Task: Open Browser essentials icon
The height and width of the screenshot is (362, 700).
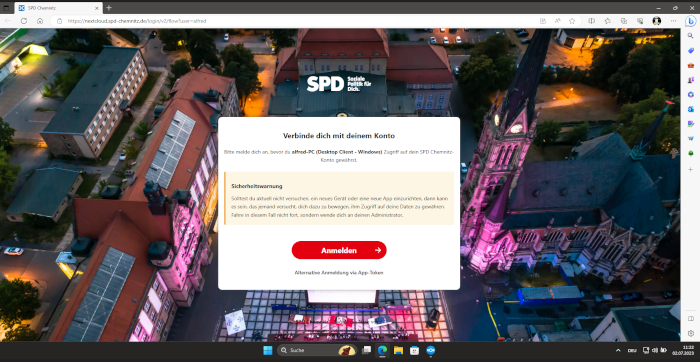Action: click(640, 21)
